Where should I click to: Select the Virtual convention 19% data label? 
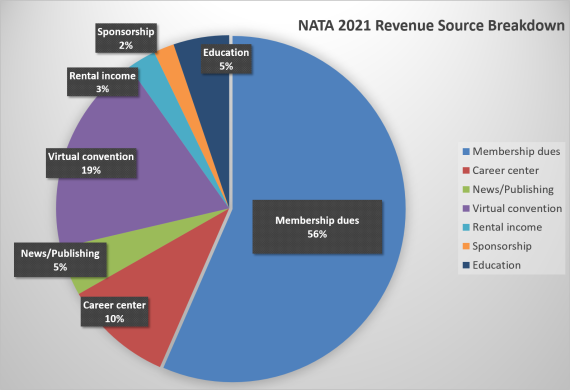coord(91,163)
